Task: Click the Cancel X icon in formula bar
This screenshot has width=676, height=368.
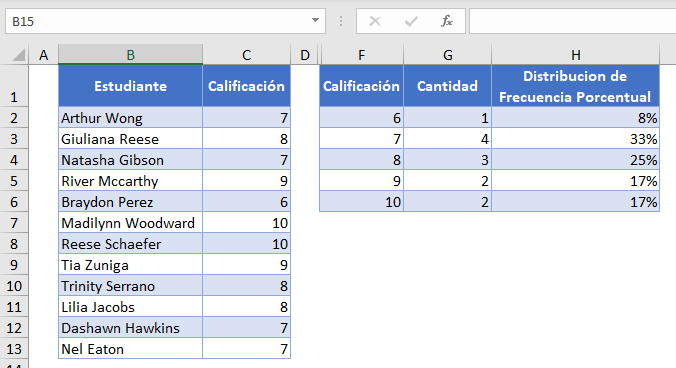Action: pyautogui.click(x=375, y=21)
